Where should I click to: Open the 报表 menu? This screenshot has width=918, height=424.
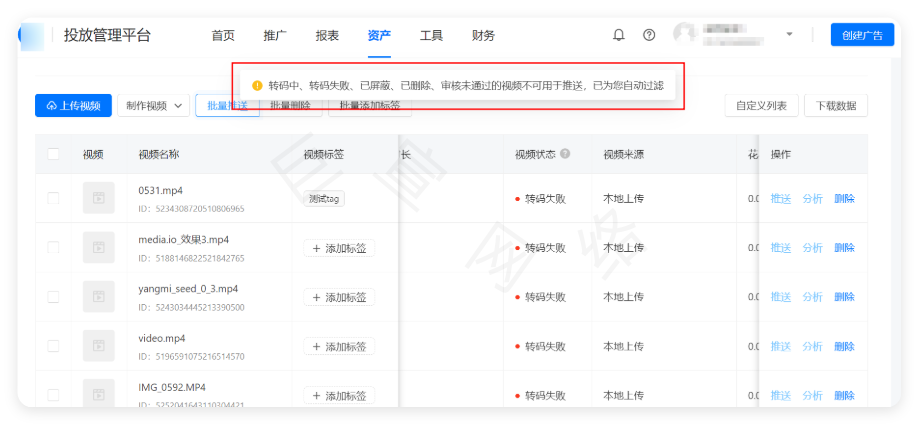pyautogui.click(x=327, y=36)
